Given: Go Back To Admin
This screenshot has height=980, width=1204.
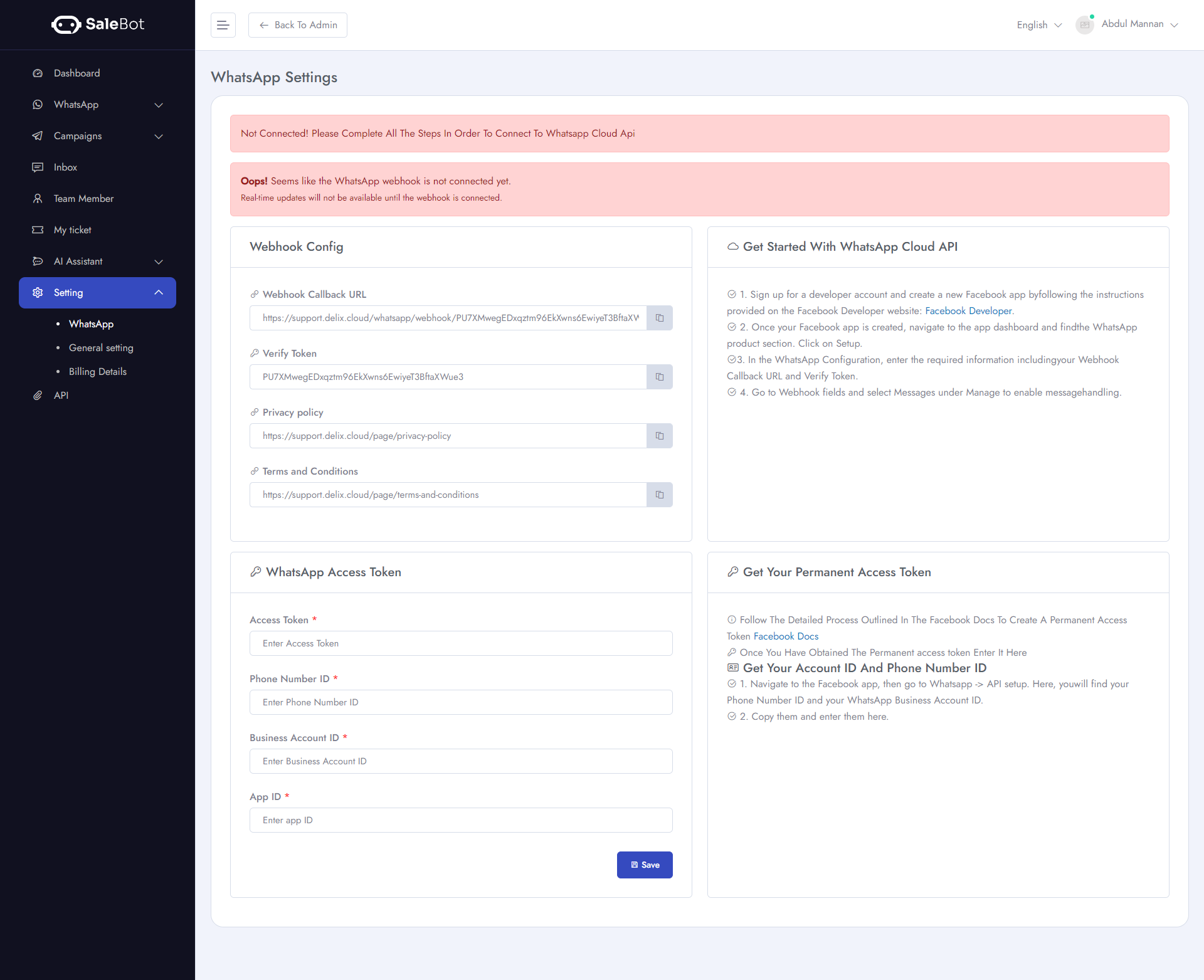Looking at the screenshot, I should pyautogui.click(x=298, y=25).
